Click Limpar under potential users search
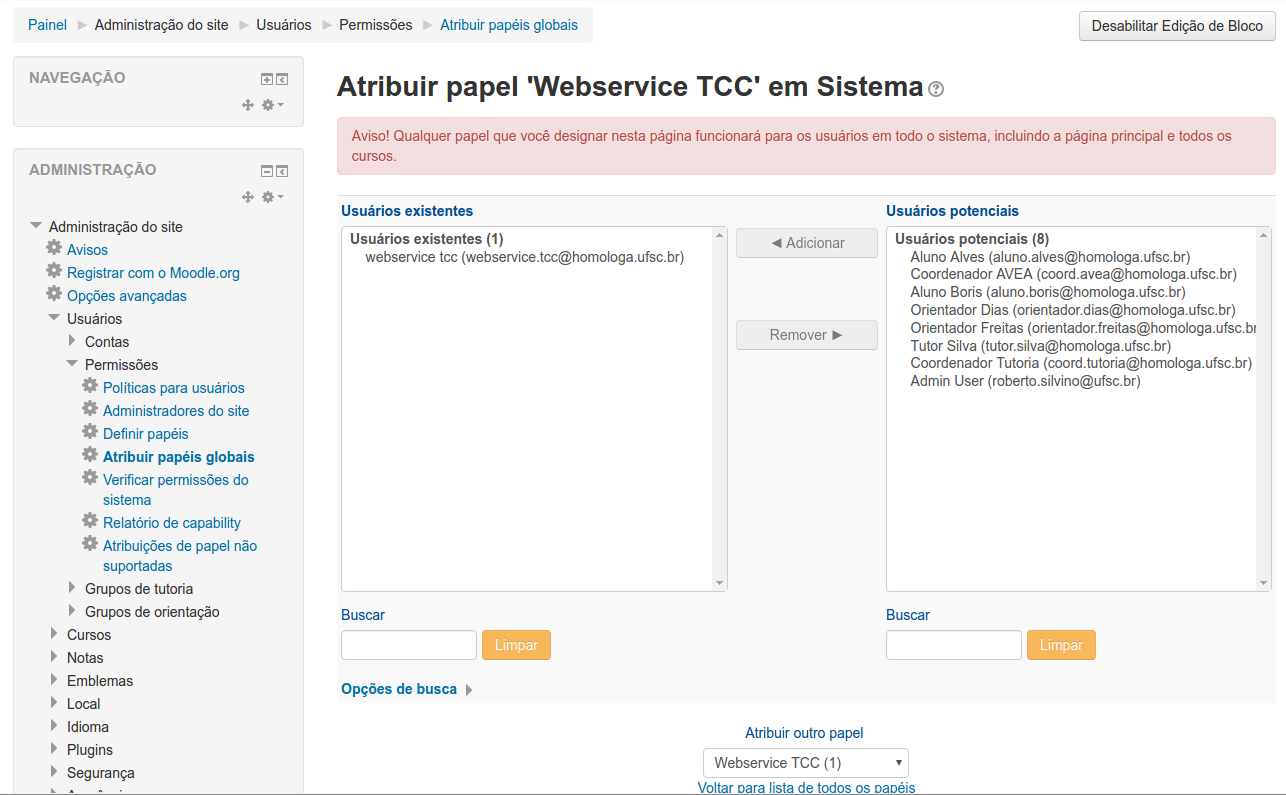This screenshot has height=795, width=1286. pos(1061,645)
